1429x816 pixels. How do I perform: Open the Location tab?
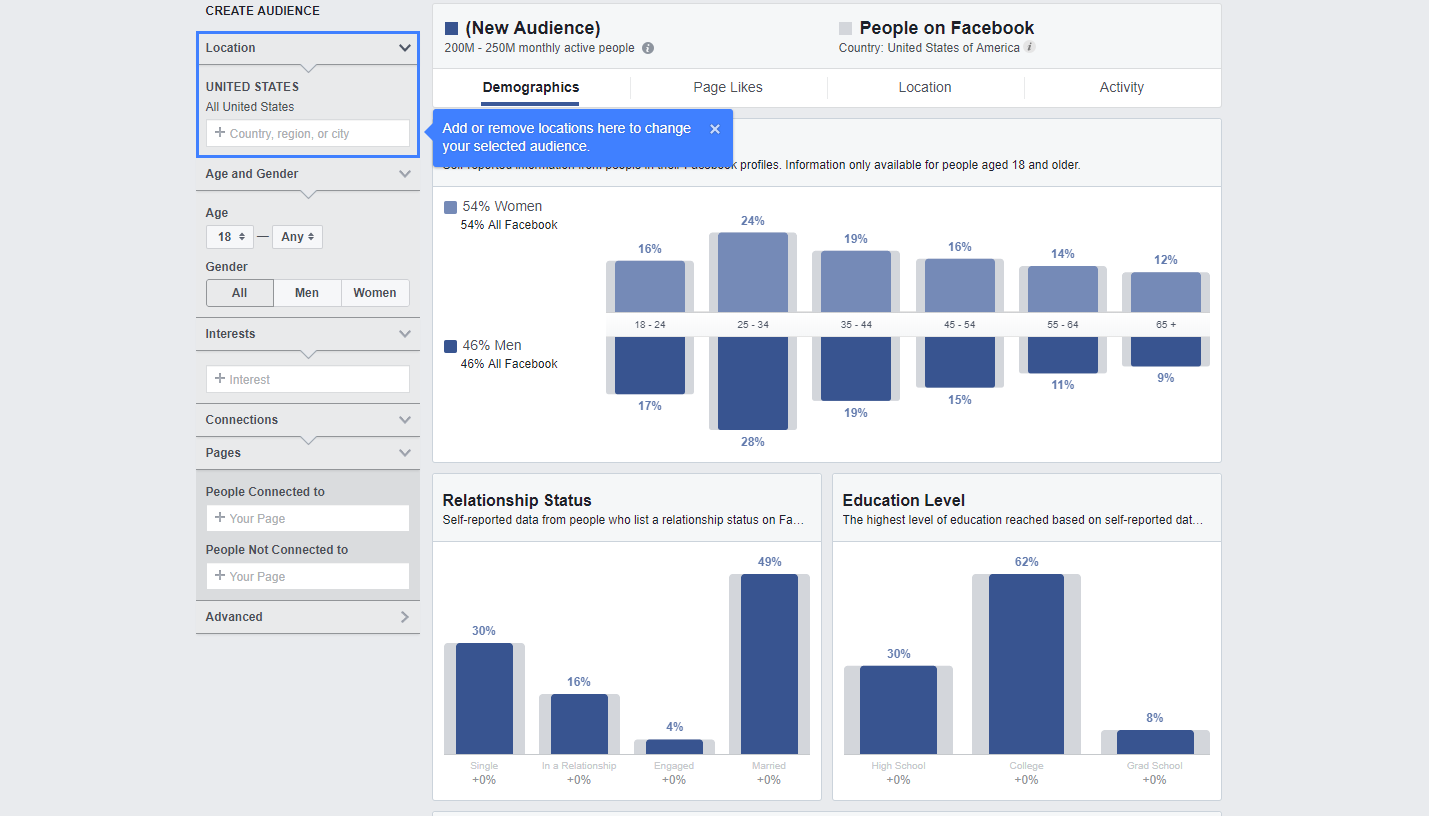(x=924, y=87)
